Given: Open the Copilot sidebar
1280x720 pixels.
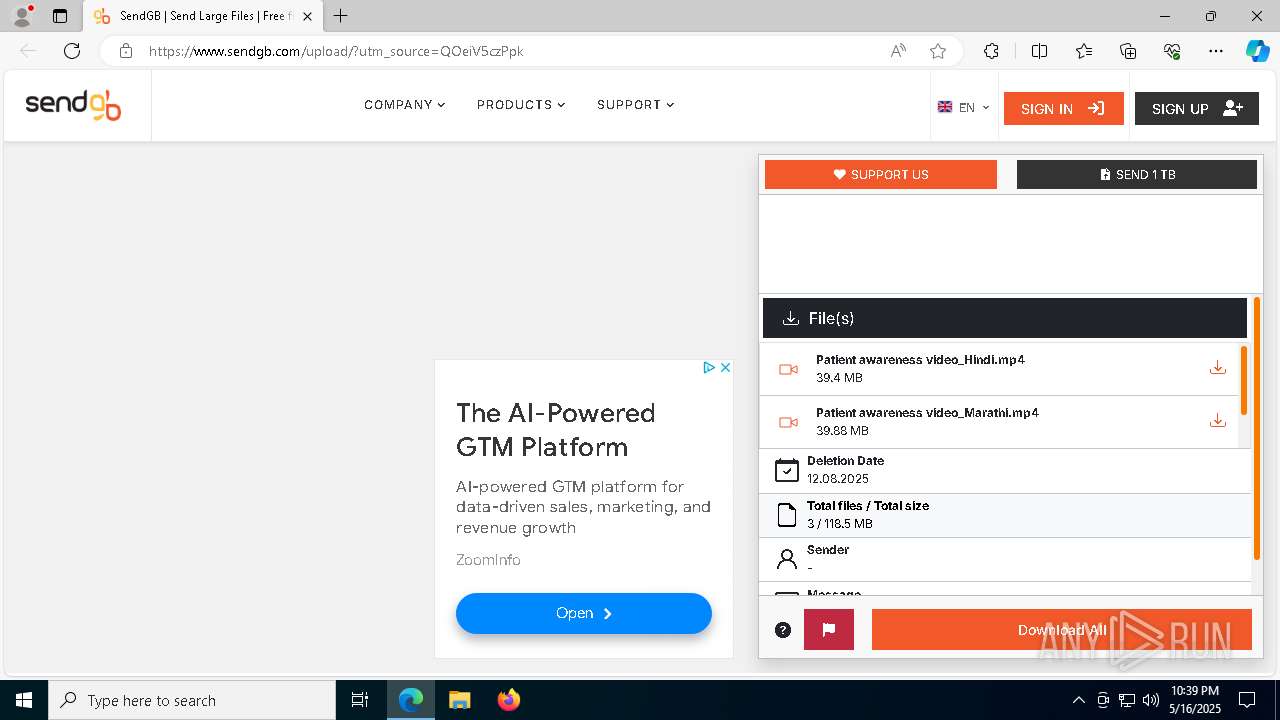Looking at the screenshot, I should [1257, 51].
